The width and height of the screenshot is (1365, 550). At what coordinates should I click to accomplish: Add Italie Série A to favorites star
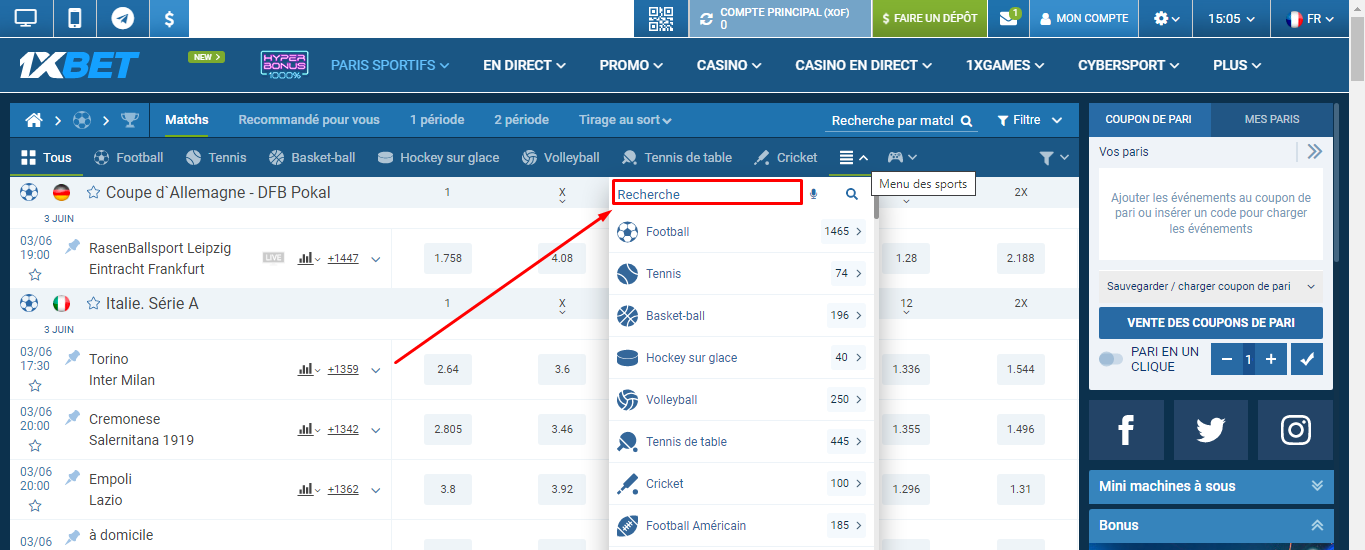pyautogui.click(x=93, y=303)
